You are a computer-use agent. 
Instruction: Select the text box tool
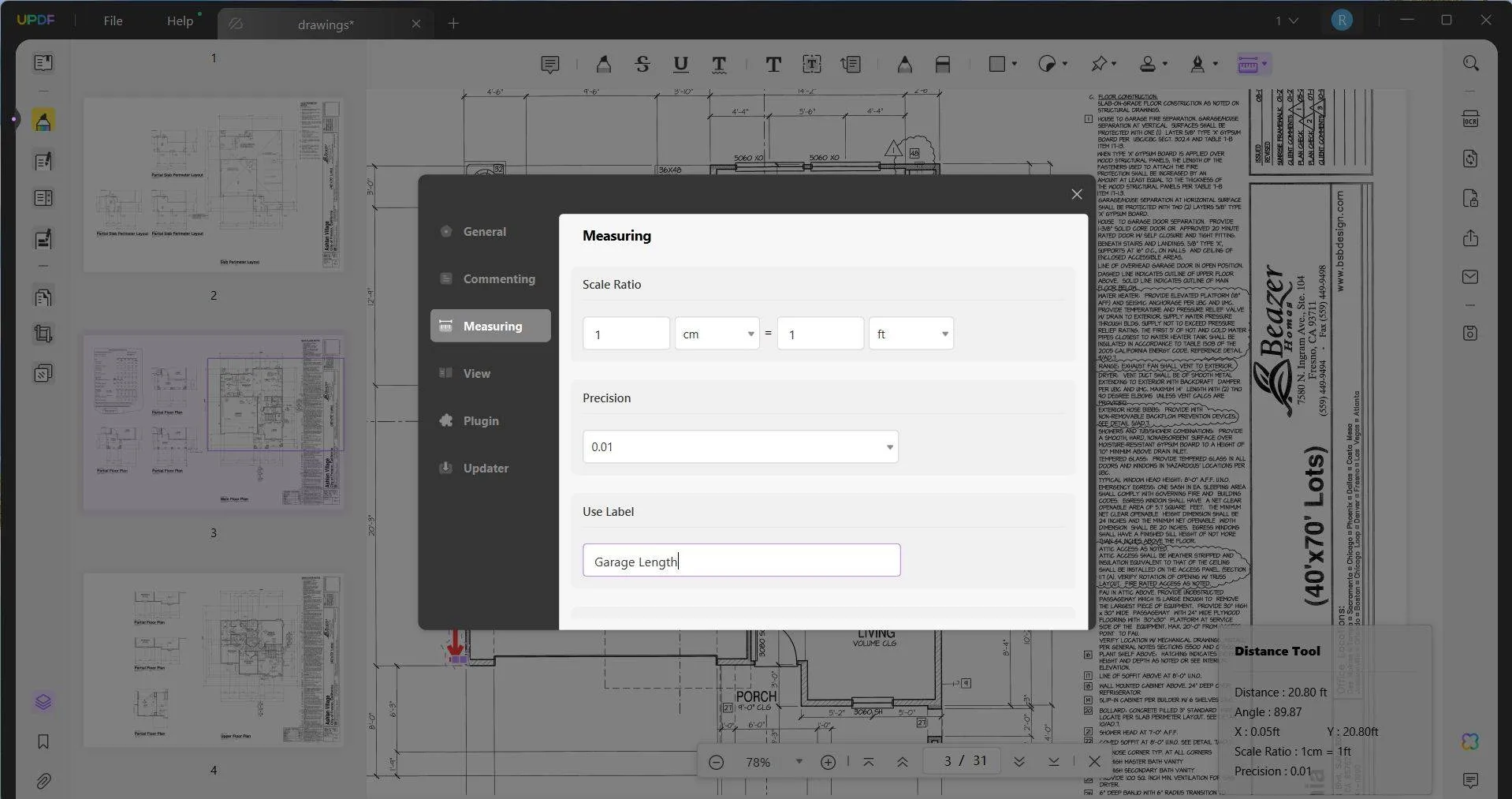tap(812, 65)
